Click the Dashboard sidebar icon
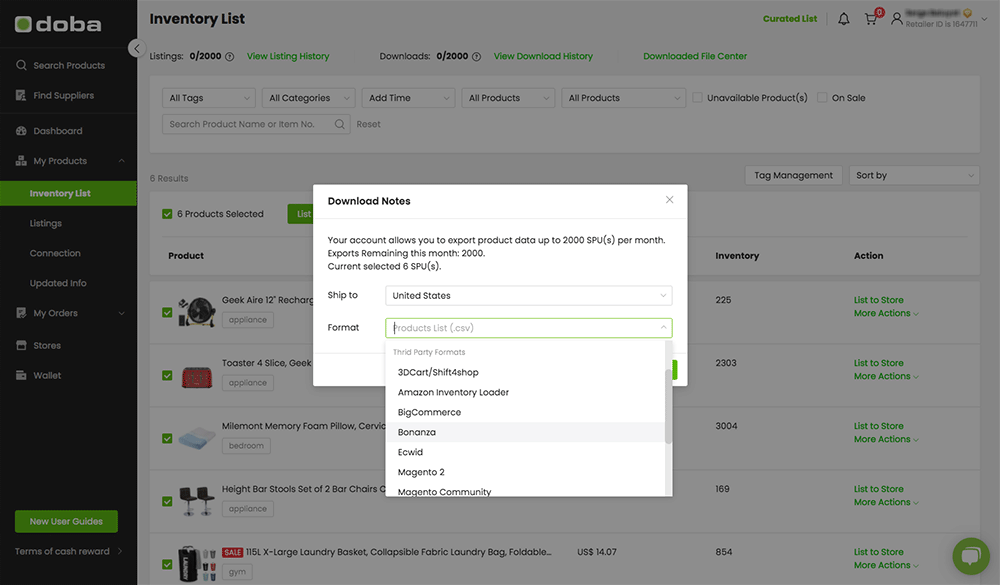Image resolution: width=1000 pixels, height=585 pixels. coord(21,131)
